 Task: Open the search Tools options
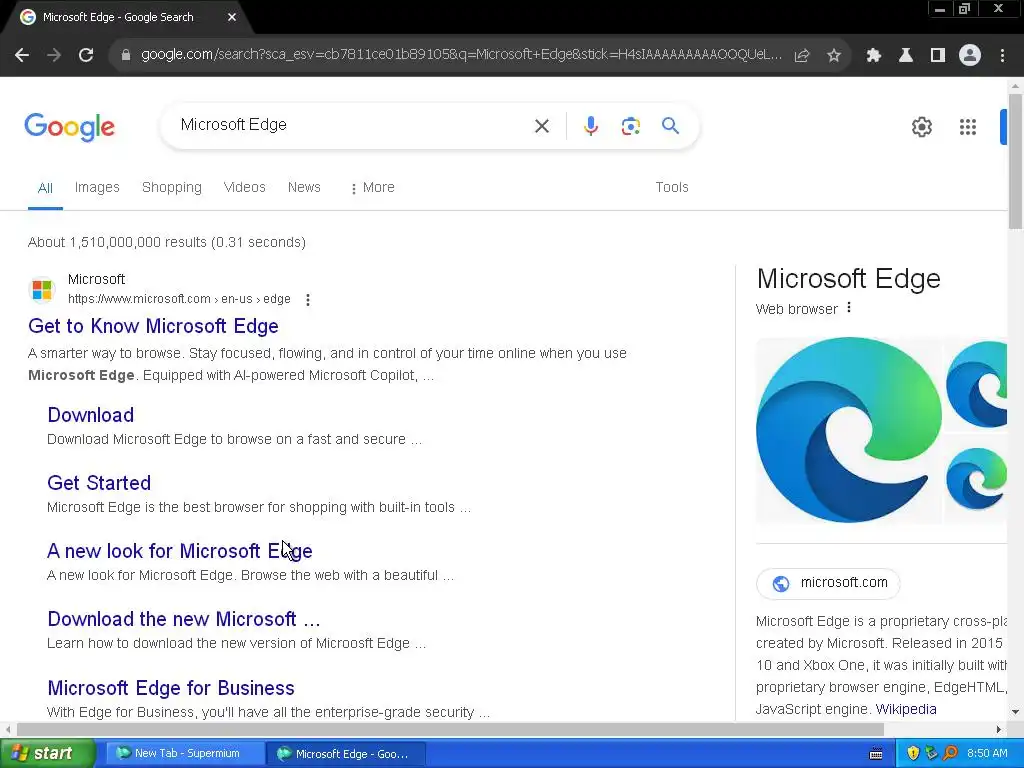click(x=672, y=187)
